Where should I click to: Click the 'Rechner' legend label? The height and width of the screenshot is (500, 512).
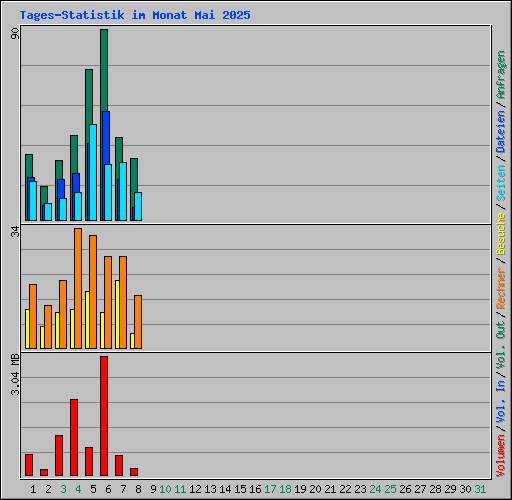pos(501,288)
